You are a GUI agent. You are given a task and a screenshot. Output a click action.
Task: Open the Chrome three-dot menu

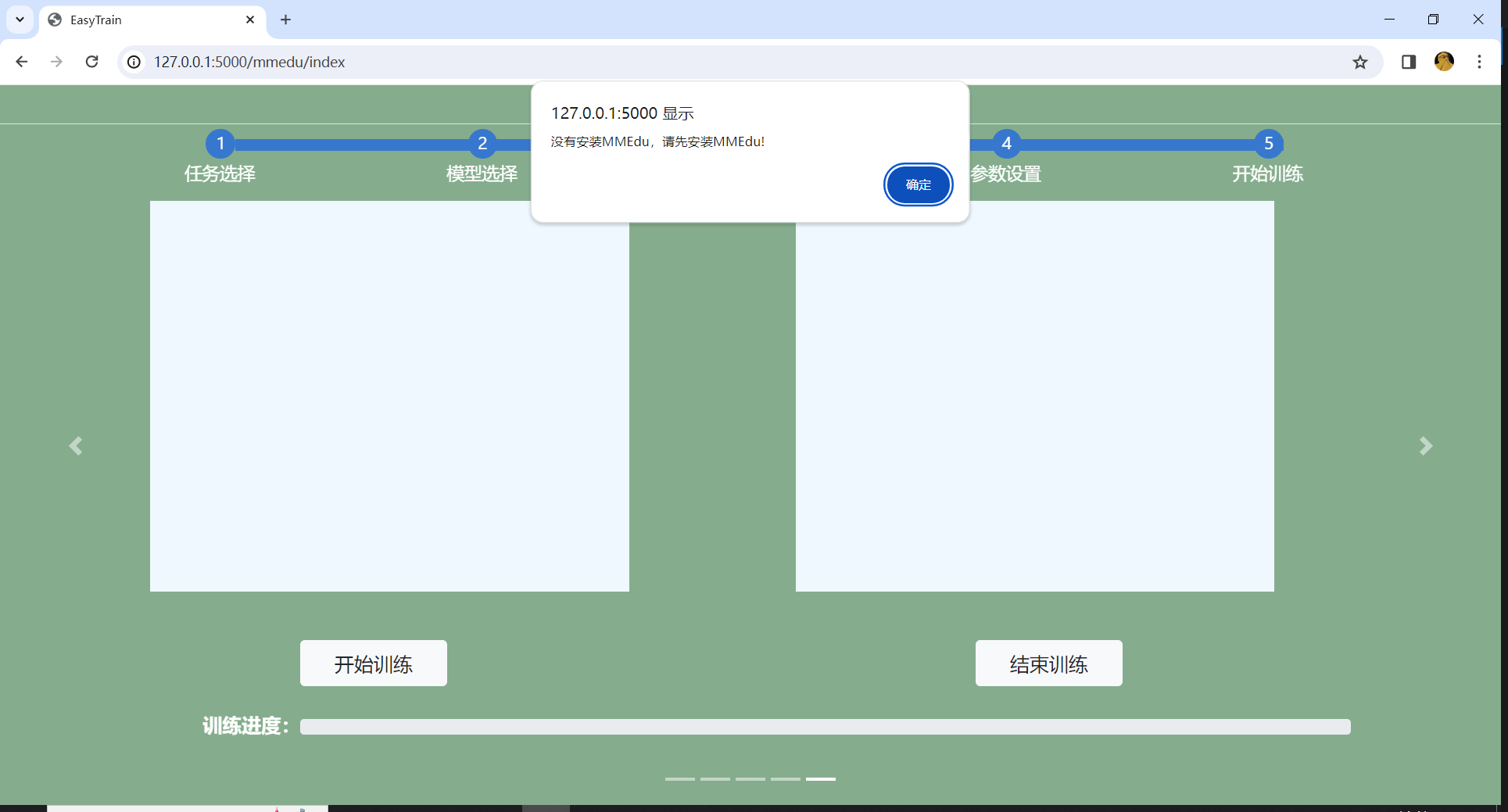pyautogui.click(x=1479, y=62)
